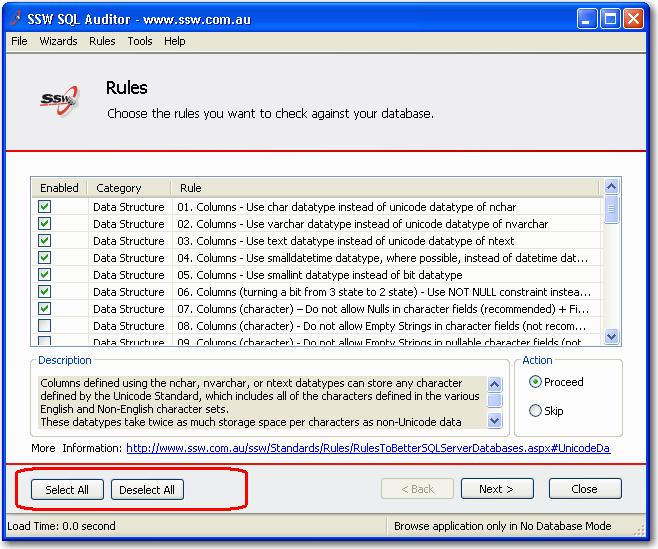Open the More Information ssw.com.au link
The image size is (658, 549).
(367, 448)
